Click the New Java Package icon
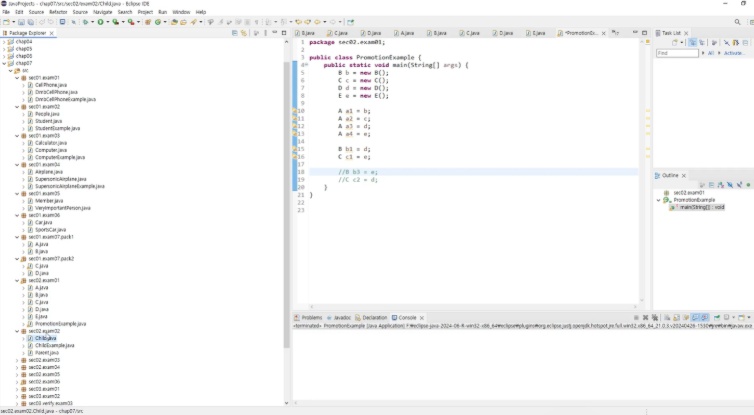Viewport: 754px width, 415px height. 148,22
